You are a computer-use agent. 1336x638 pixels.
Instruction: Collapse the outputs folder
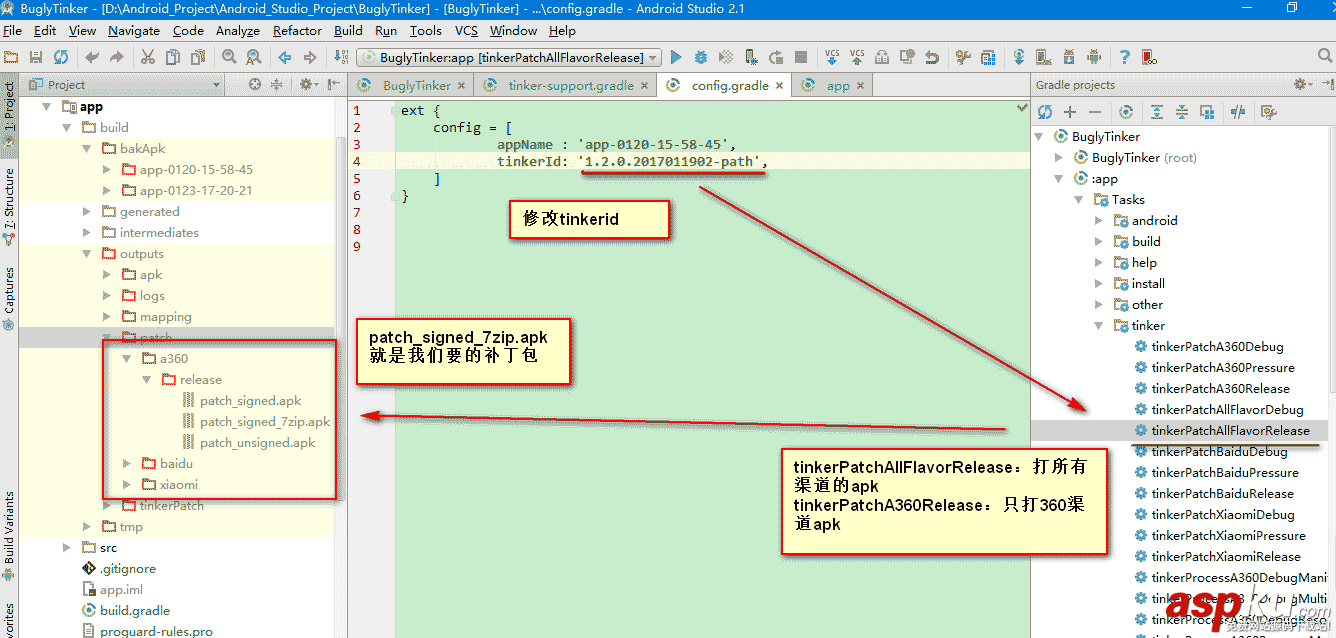point(88,254)
